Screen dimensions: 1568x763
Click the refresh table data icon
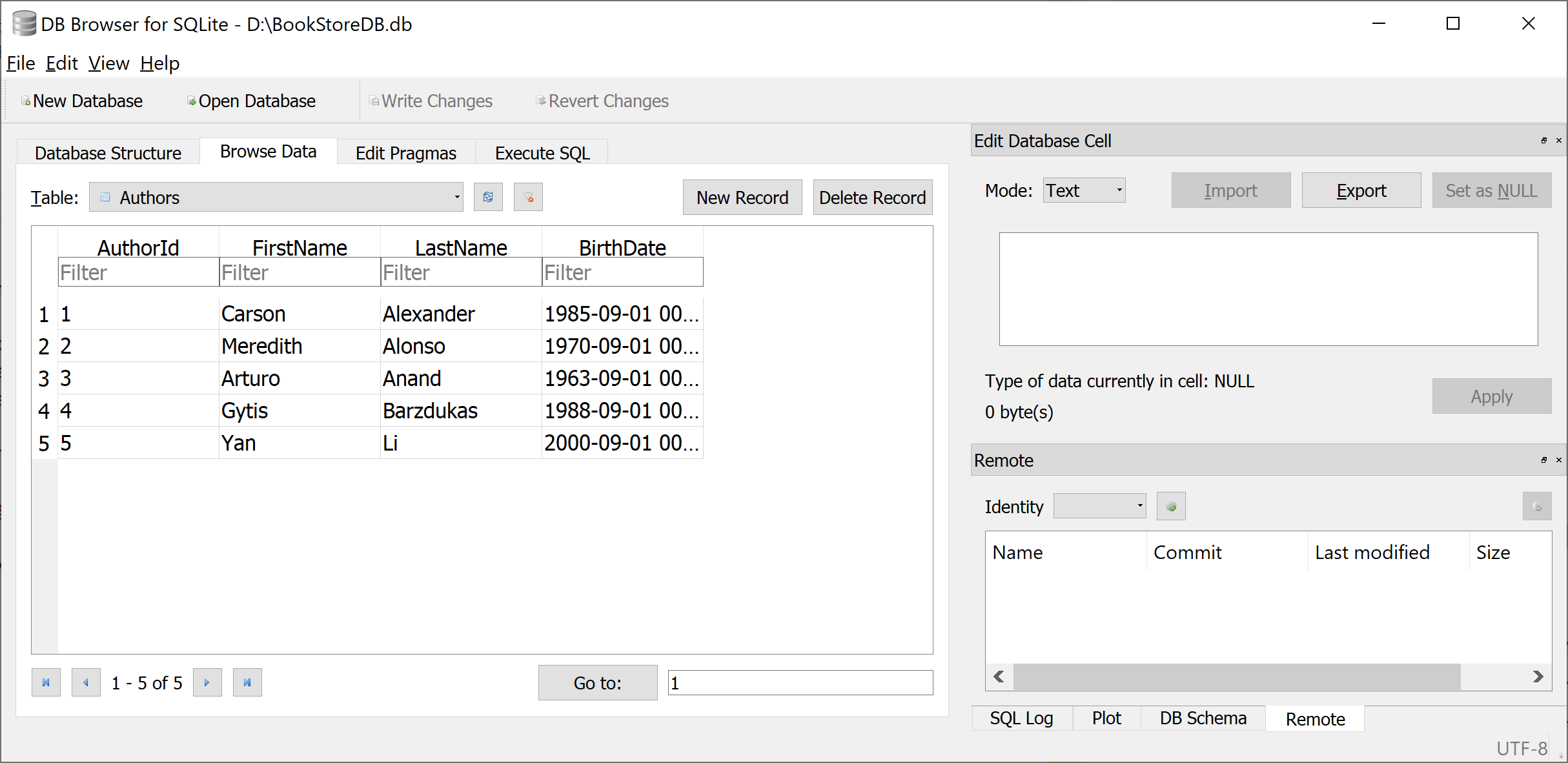pos(488,197)
